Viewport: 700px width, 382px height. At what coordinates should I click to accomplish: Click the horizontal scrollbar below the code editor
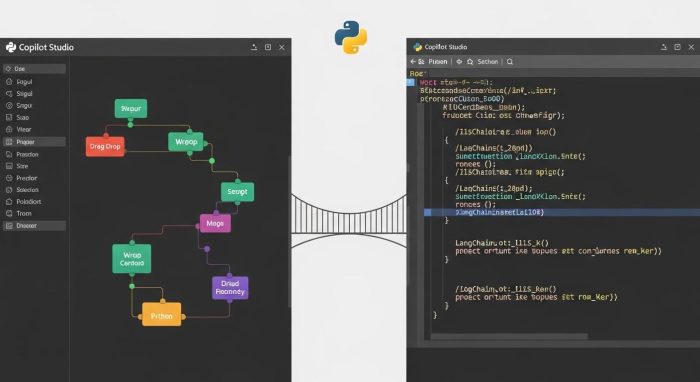509,336
